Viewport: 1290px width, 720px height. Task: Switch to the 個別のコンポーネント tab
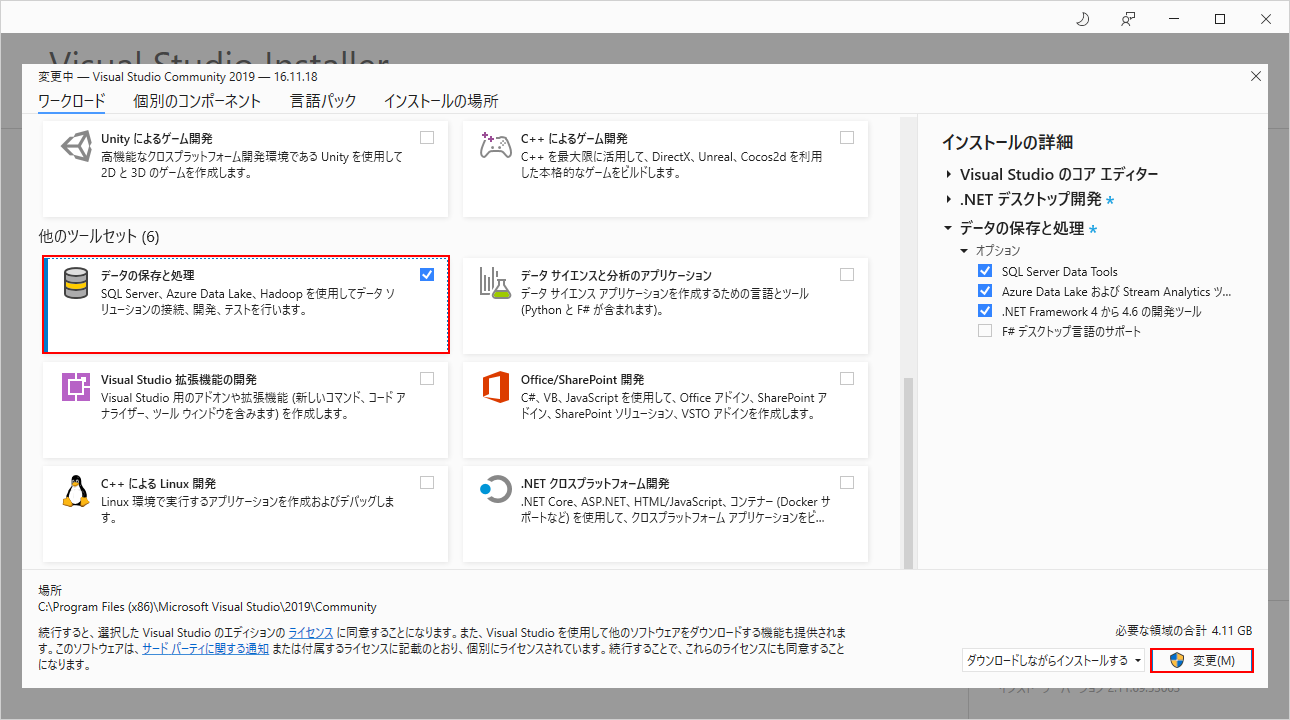click(x=197, y=101)
